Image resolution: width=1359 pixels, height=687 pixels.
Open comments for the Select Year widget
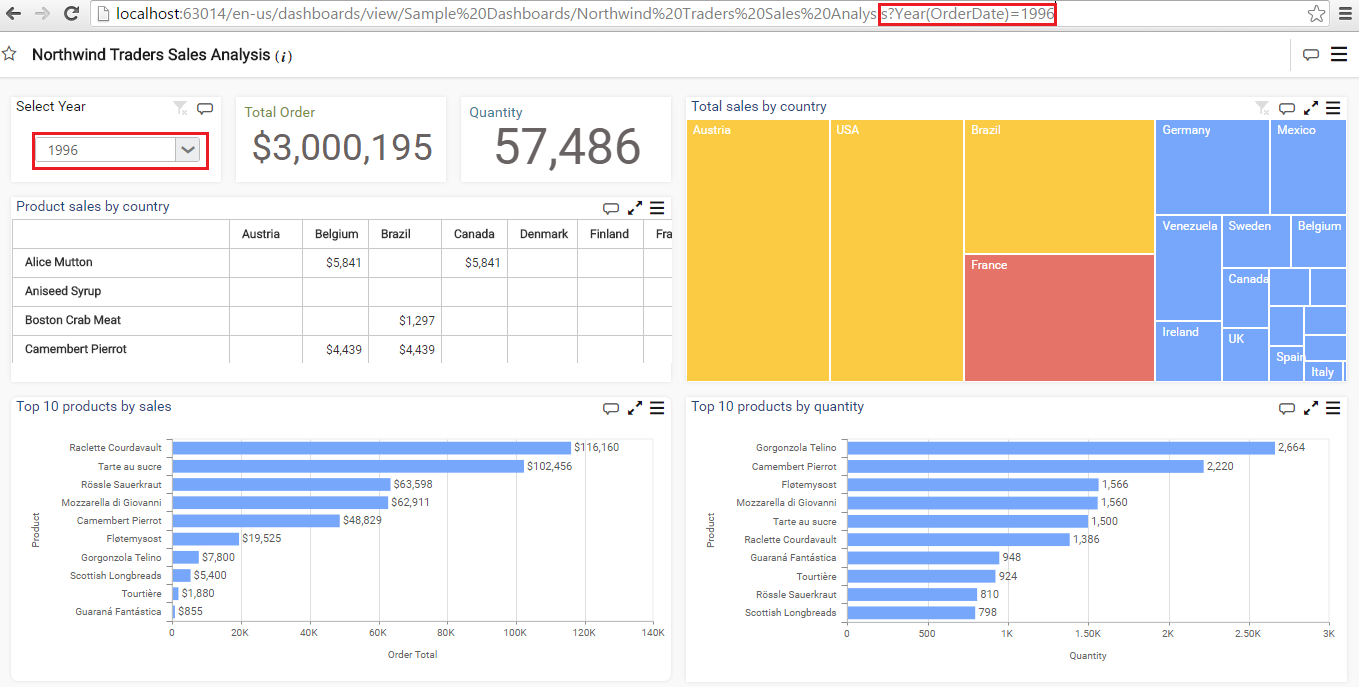pos(205,108)
